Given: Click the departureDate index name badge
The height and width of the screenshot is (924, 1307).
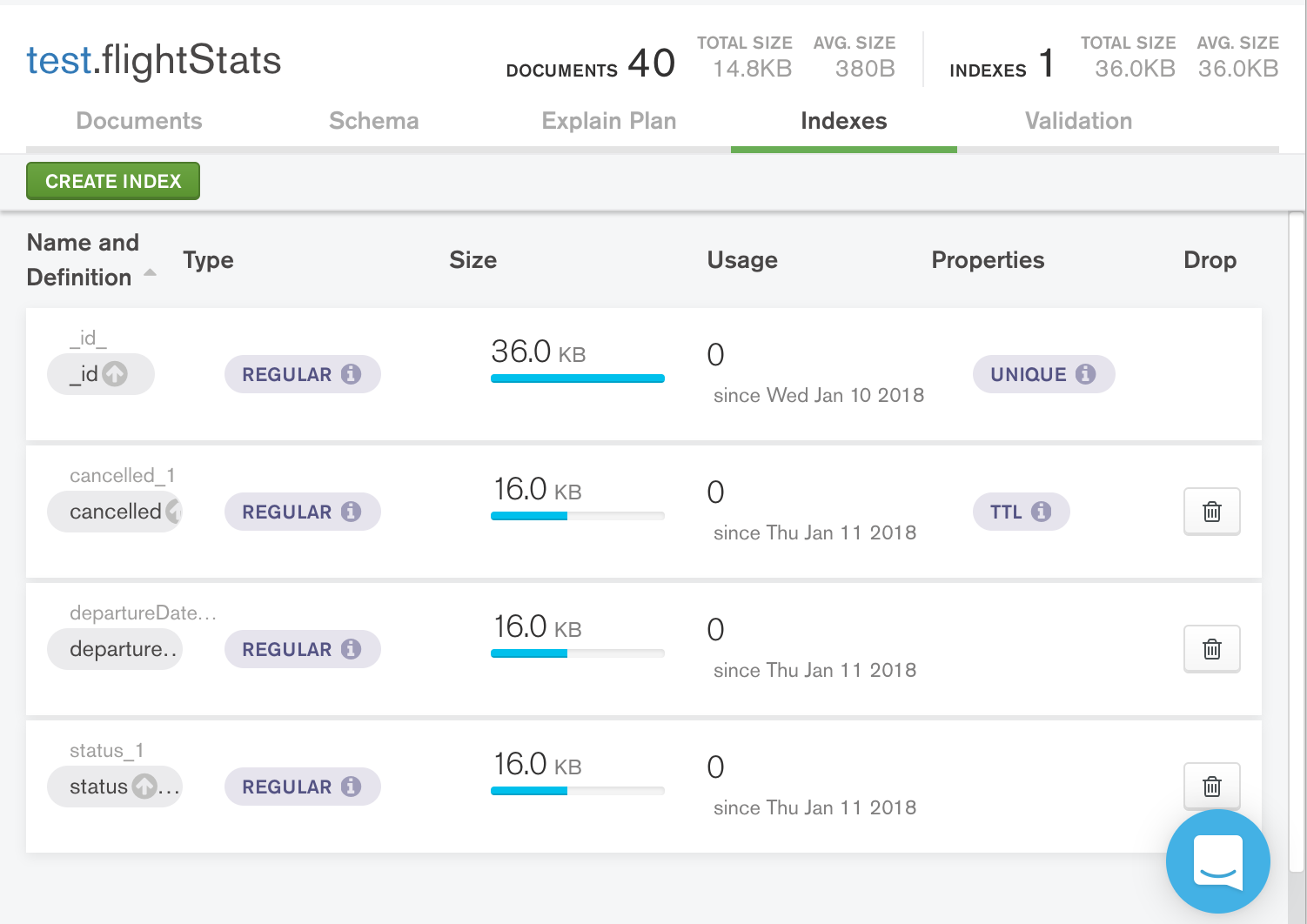Looking at the screenshot, I should click(x=114, y=648).
